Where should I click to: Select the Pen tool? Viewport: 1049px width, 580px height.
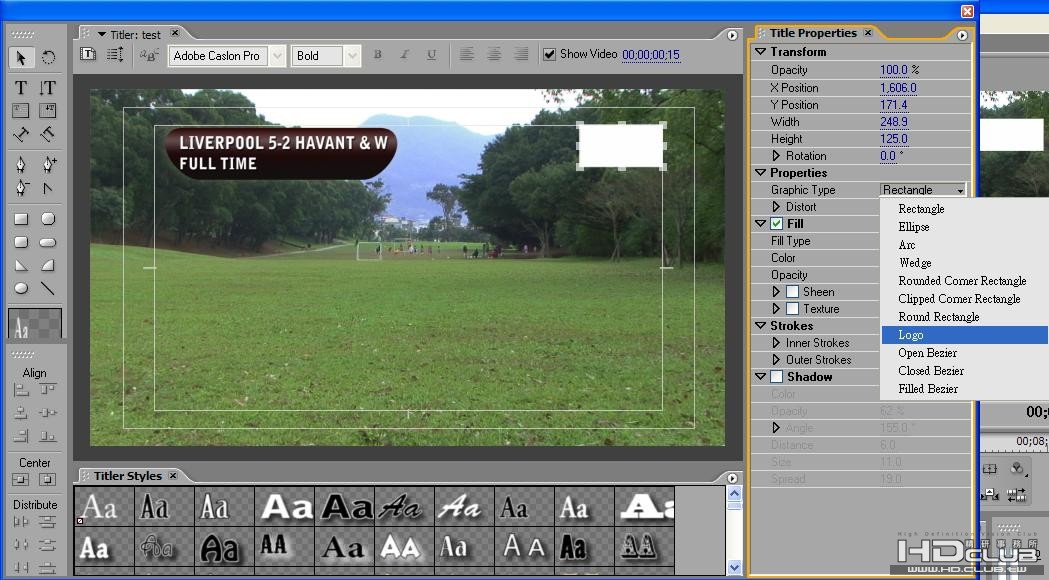coord(21,165)
